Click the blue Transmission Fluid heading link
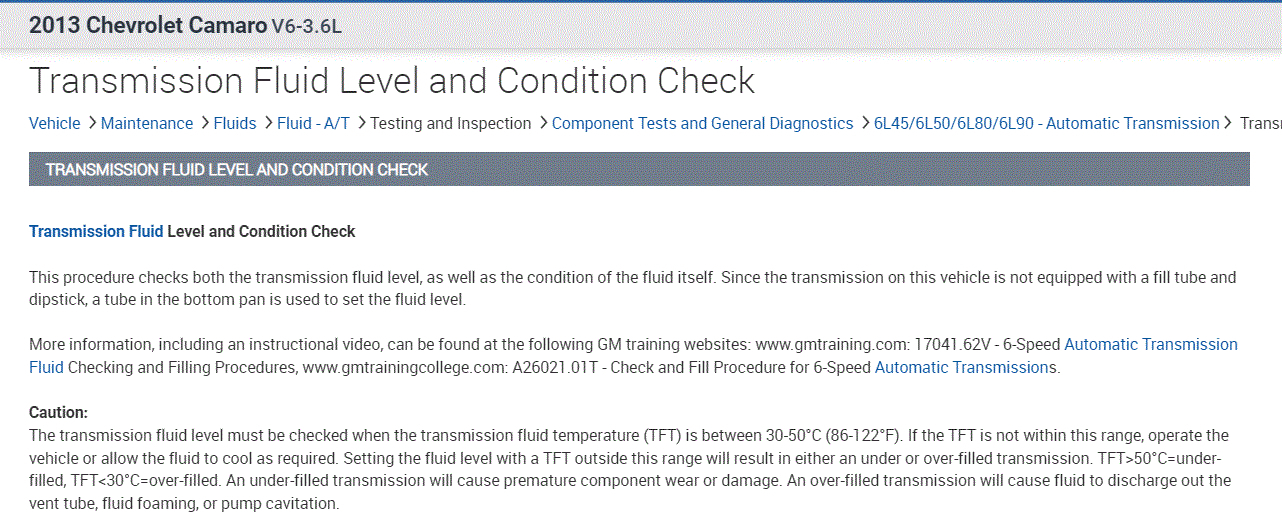The height and width of the screenshot is (531, 1282). [x=96, y=232]
